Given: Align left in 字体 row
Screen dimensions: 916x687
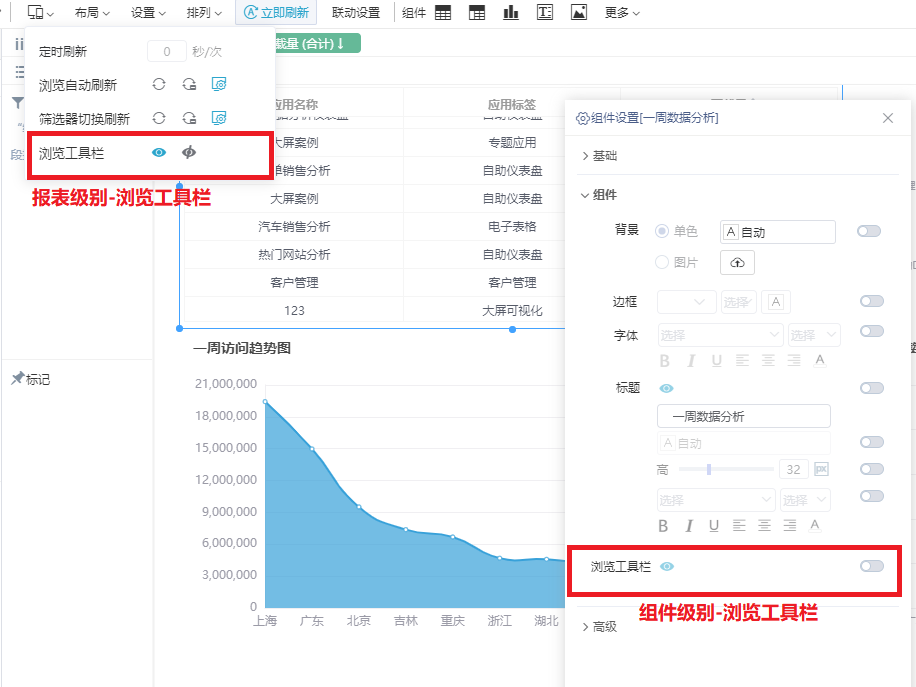Looking at the screenshot, I should (742, 360).
